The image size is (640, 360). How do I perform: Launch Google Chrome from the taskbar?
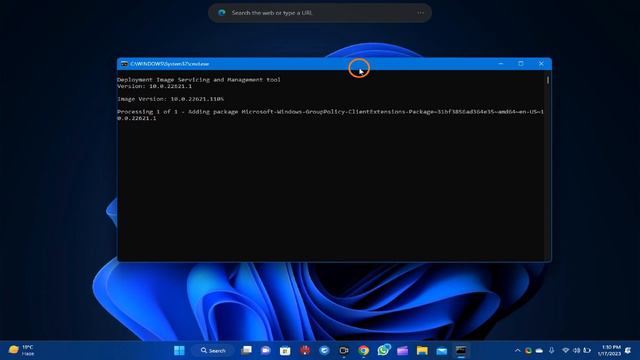pyautogui.click(x=364, y=350)
